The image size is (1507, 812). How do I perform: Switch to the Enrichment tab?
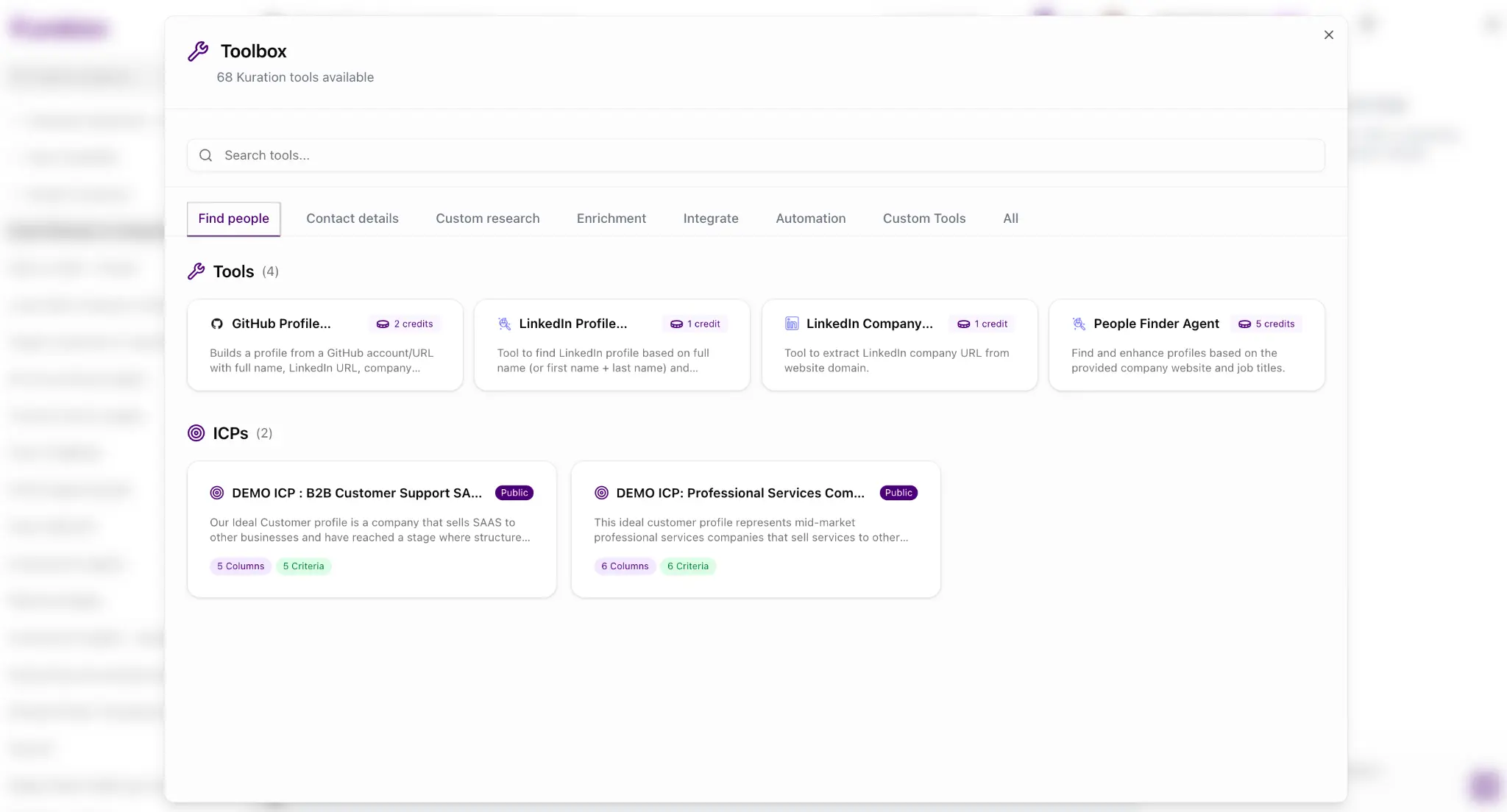(x=611, y=218)
